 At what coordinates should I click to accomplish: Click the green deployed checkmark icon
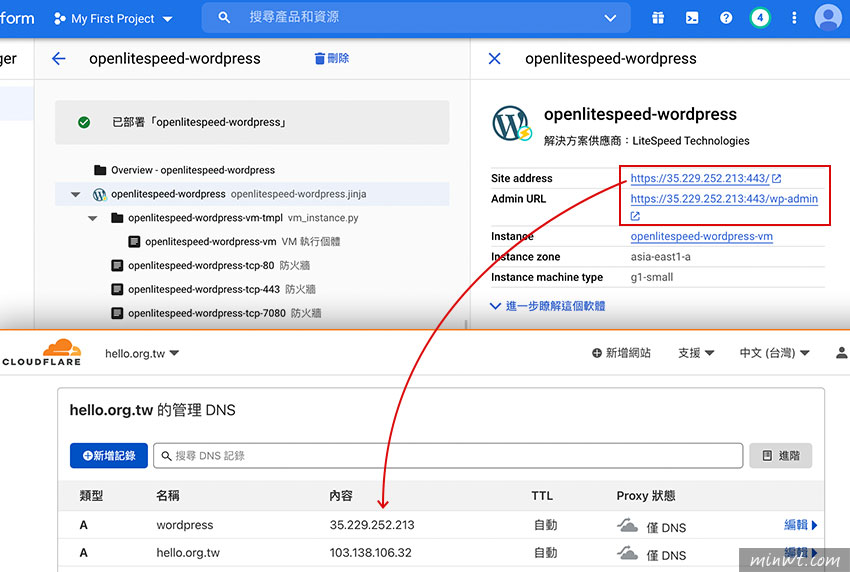point(84,122)
